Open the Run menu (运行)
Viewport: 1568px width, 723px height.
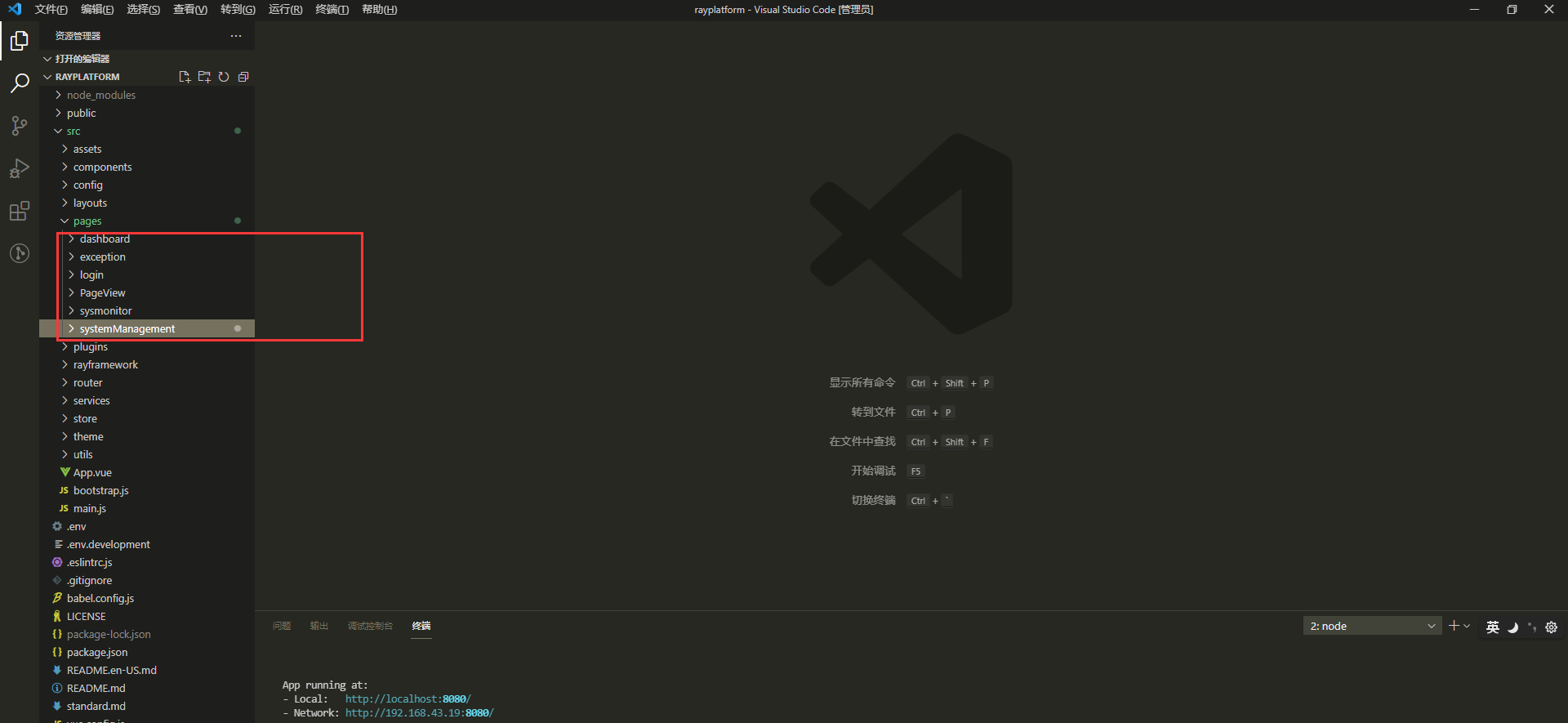coord(285,10)
